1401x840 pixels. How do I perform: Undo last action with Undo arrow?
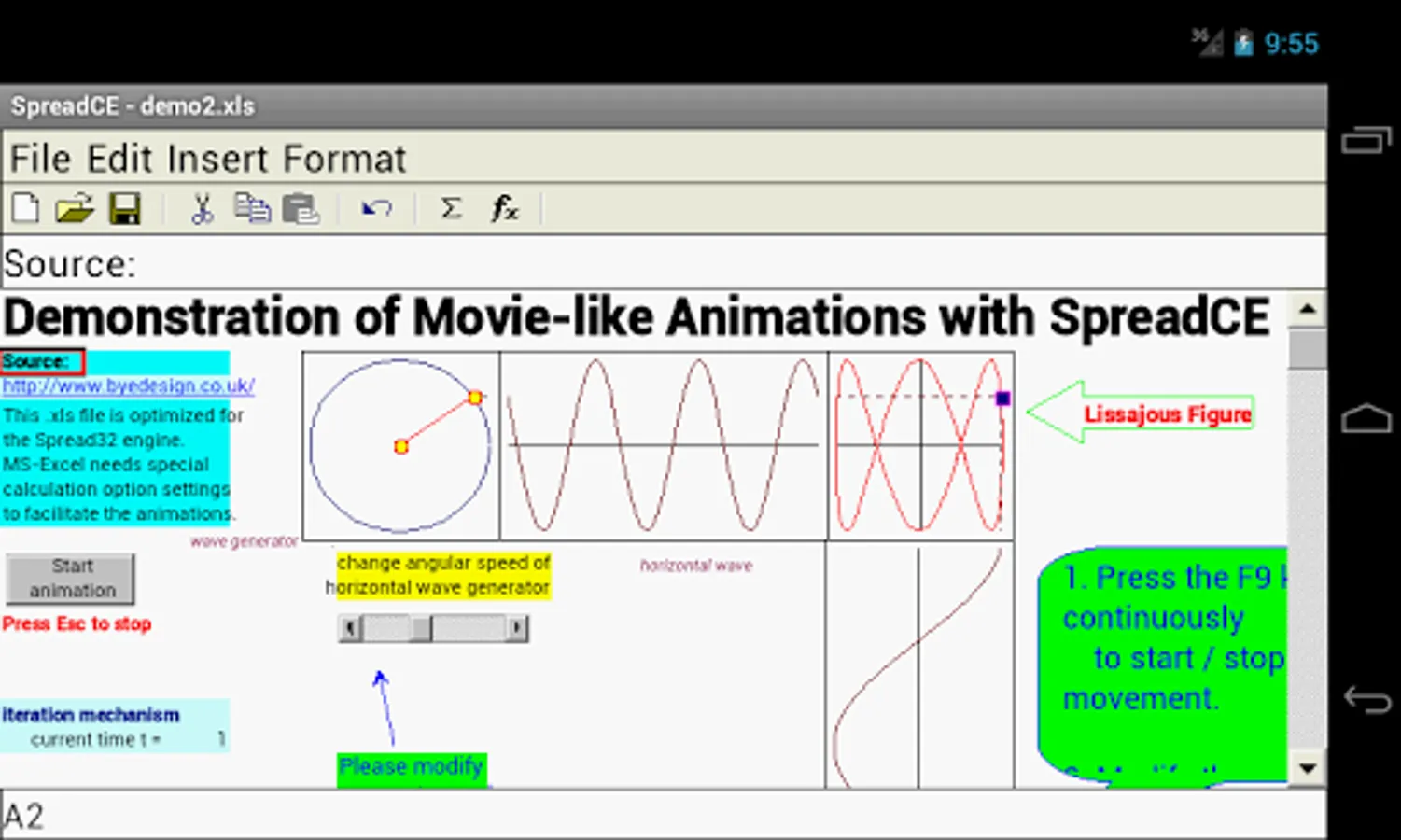tap(376, 208)
